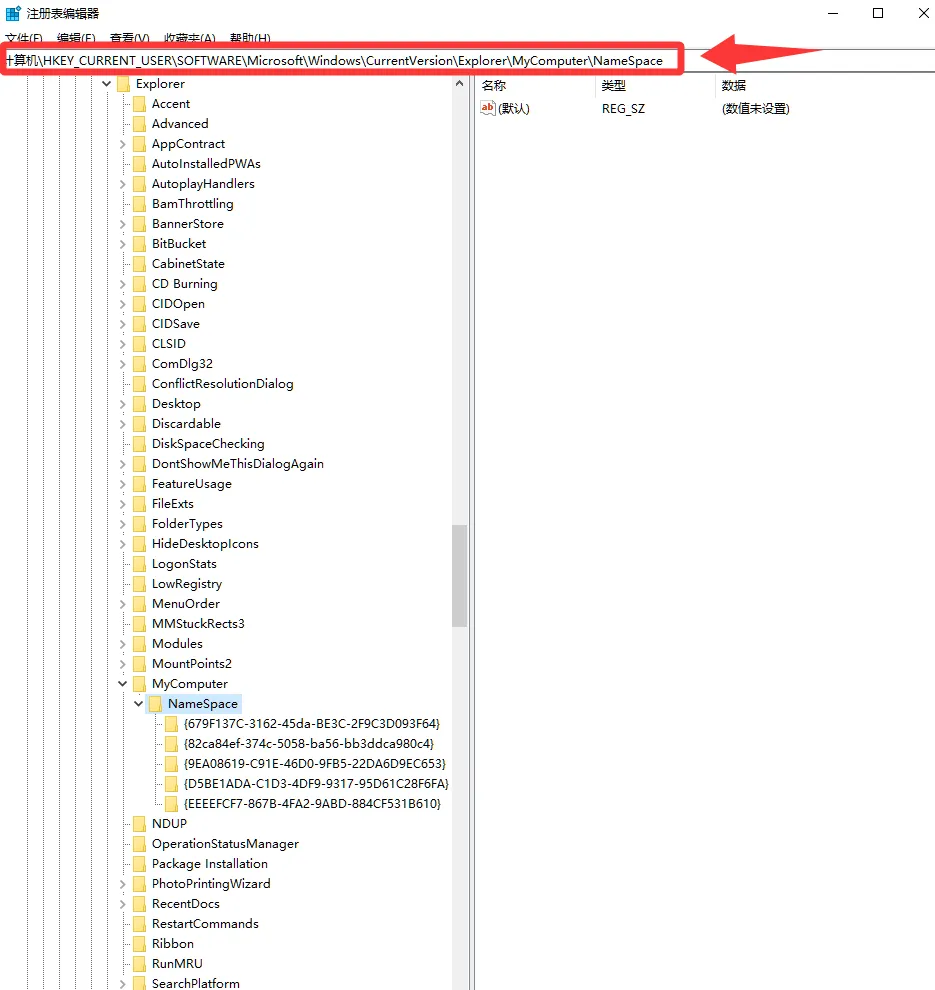Click folder icon of {82ca84ef-374c-5058-ba56-bb3ddca980c4}
Viewport: 935px width, 990px height.
pyautogui.click(x=171, y=744)
